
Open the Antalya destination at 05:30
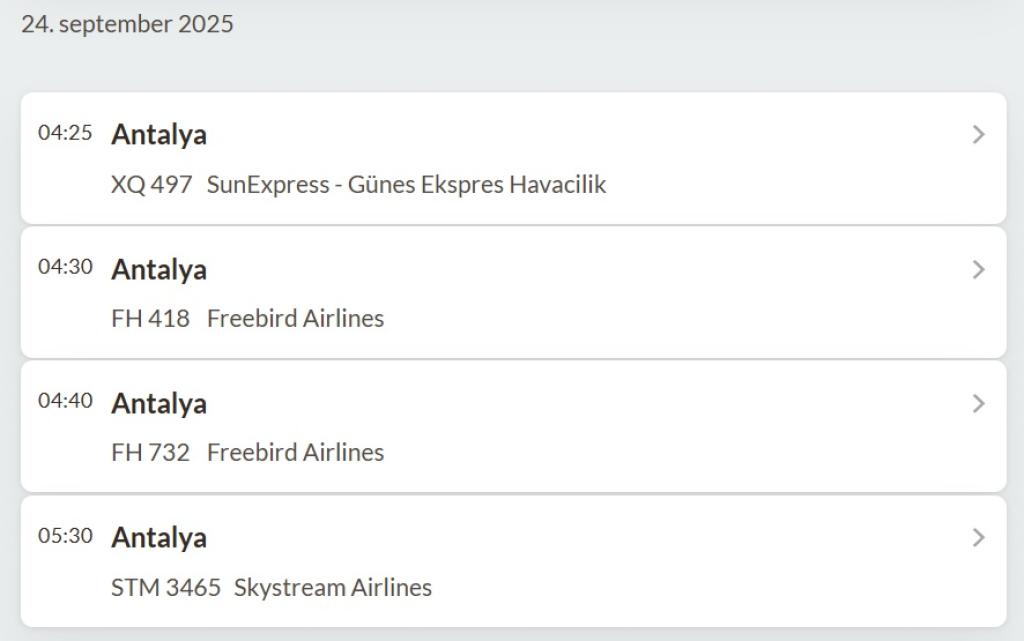(159, 538)
